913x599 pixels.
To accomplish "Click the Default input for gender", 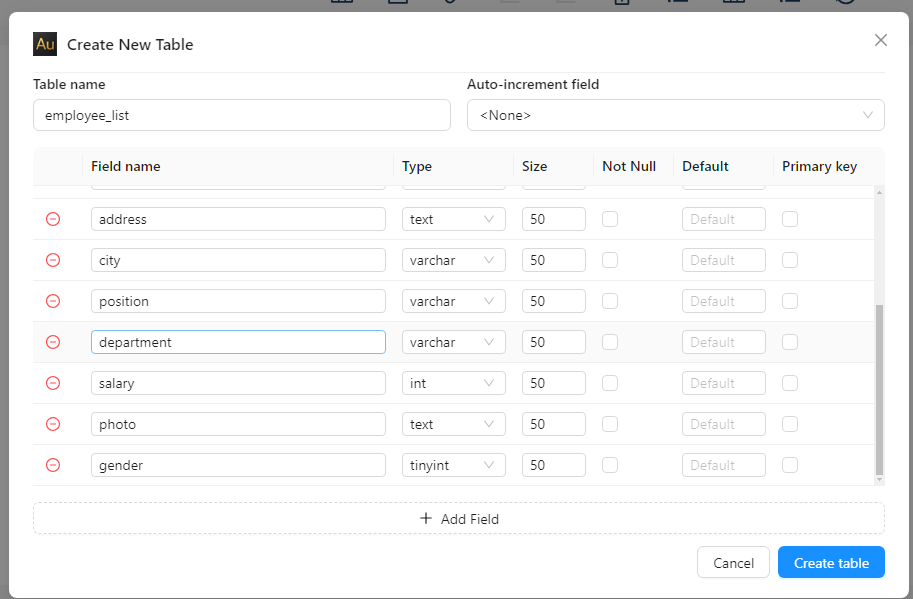I will pos(724,465).
